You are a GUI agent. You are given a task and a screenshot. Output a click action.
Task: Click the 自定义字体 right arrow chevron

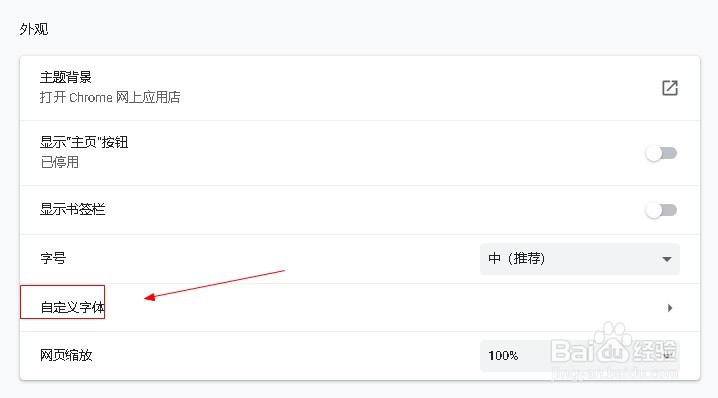coord(670,308)
